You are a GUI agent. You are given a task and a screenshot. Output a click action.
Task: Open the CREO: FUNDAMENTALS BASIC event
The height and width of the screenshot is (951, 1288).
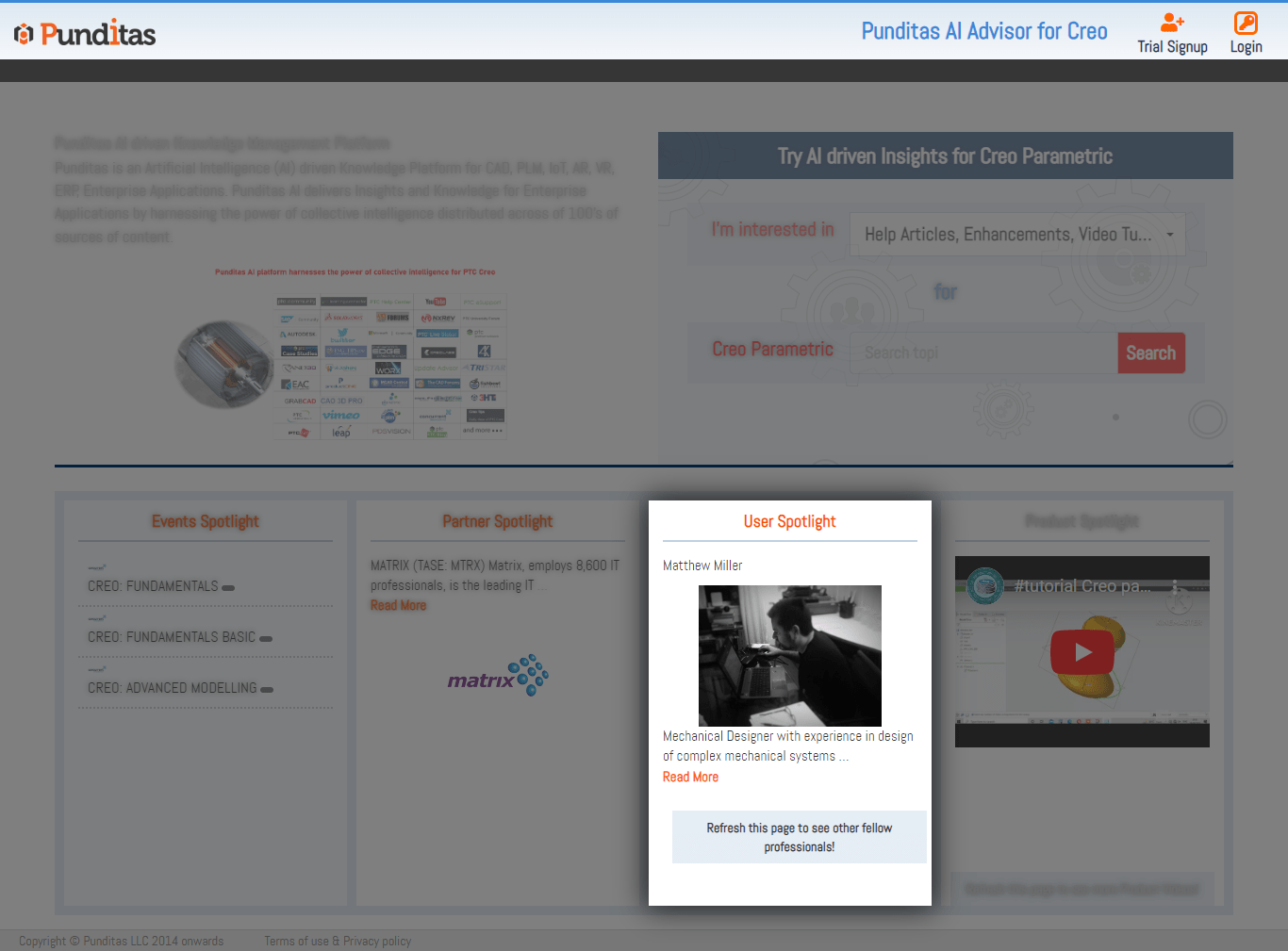(x=172, y=637)
